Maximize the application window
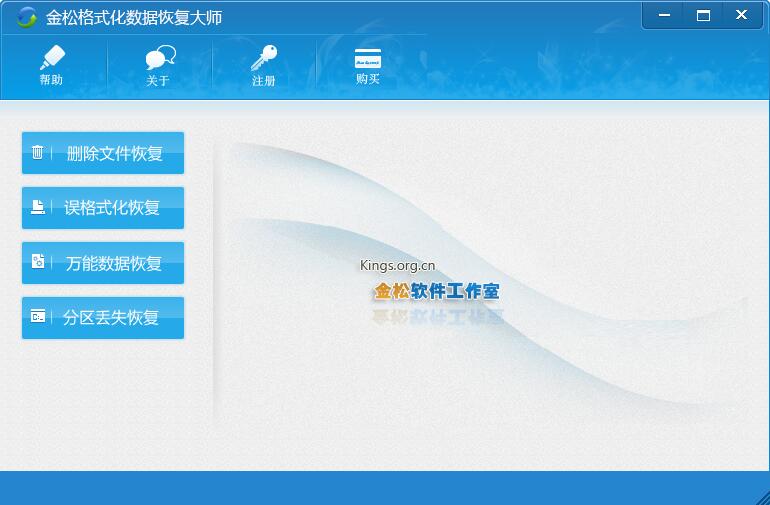 pos(703,15)
